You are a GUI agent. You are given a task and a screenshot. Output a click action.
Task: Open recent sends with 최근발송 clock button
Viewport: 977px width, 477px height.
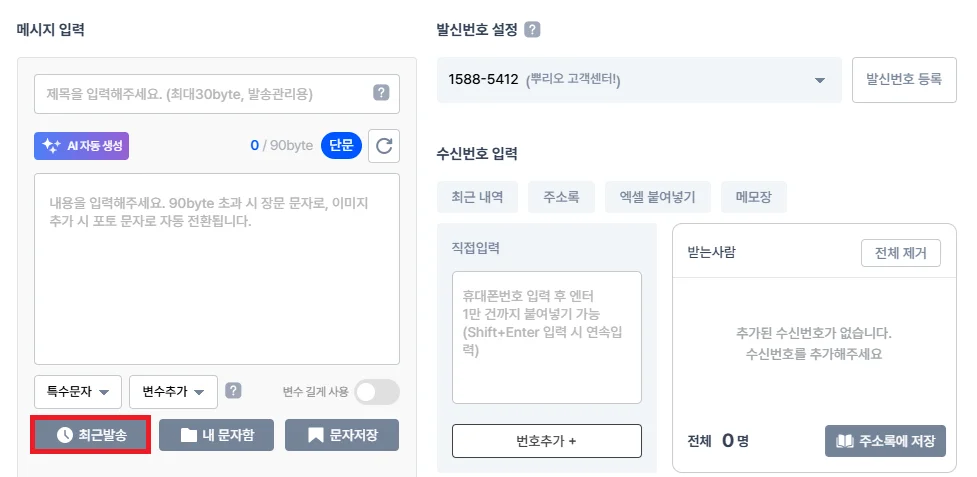(91, 435)
